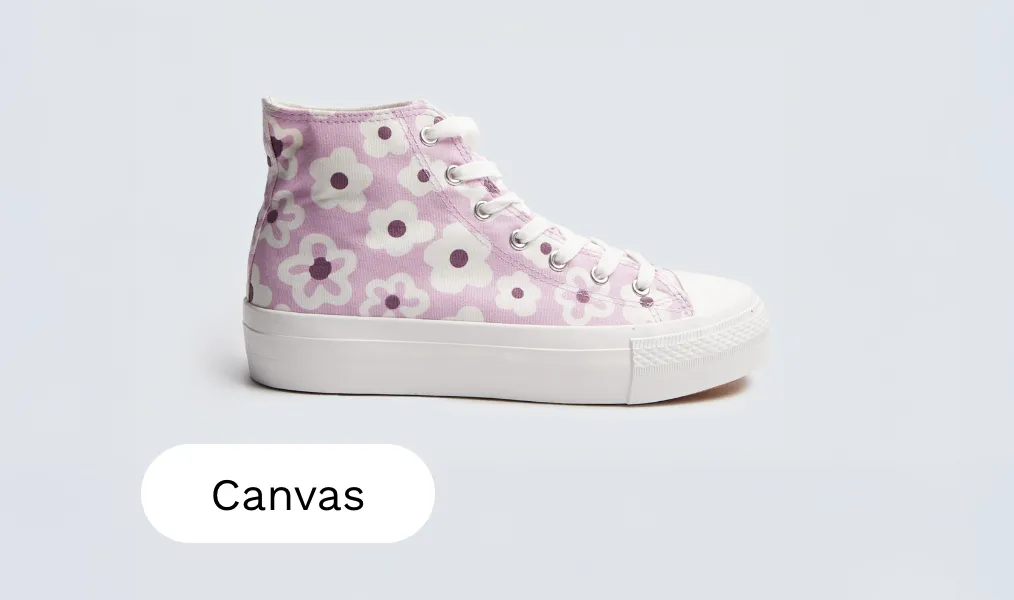Screen dimensions: 1014x600
Task: Click the Canvas pill button
Action: (x=288, y=493)
